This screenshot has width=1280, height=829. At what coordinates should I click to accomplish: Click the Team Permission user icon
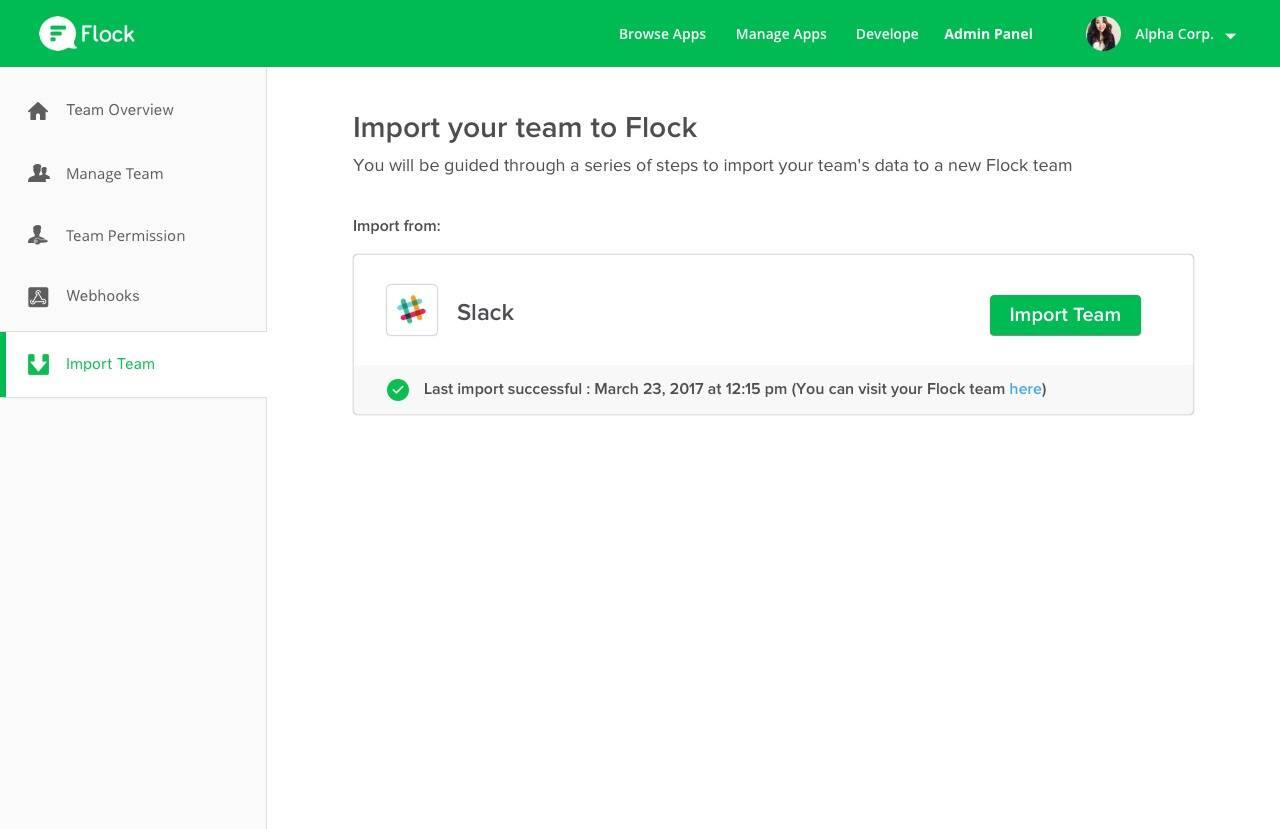[x=38, y=236]
